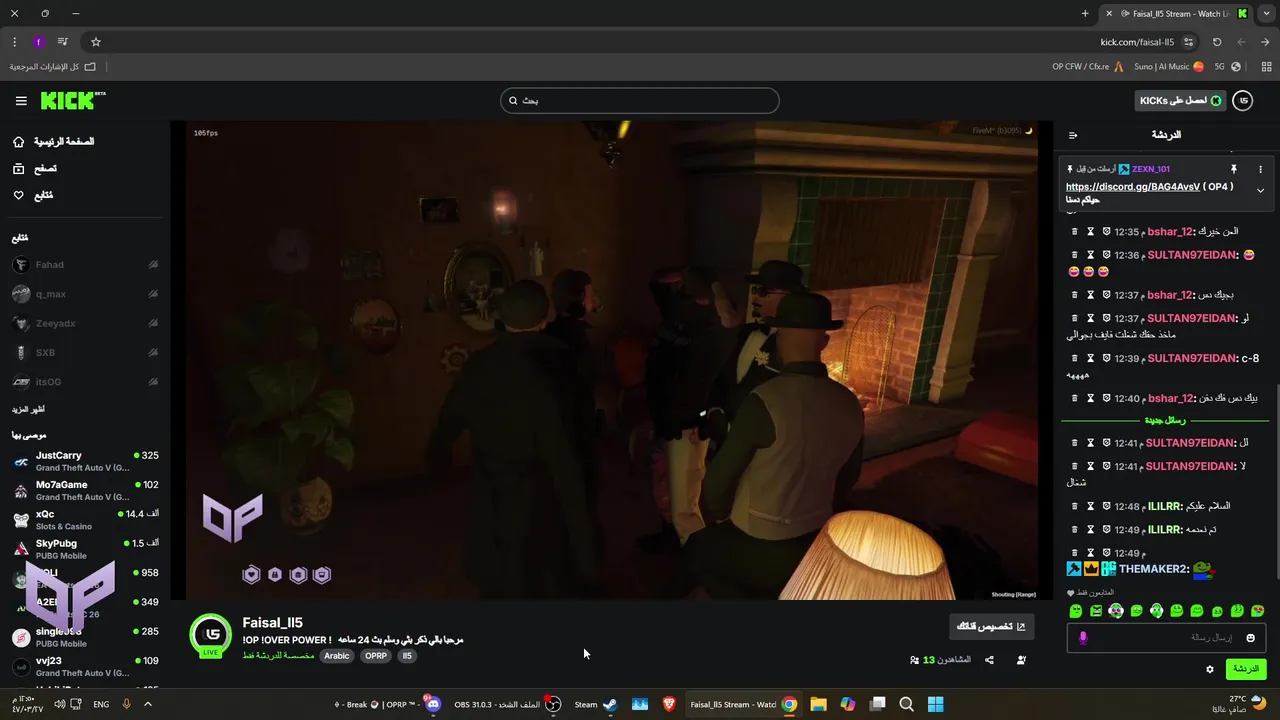
Task: Click the green Chat send button
Action: pyautogui.click(x=1245, y=669)
